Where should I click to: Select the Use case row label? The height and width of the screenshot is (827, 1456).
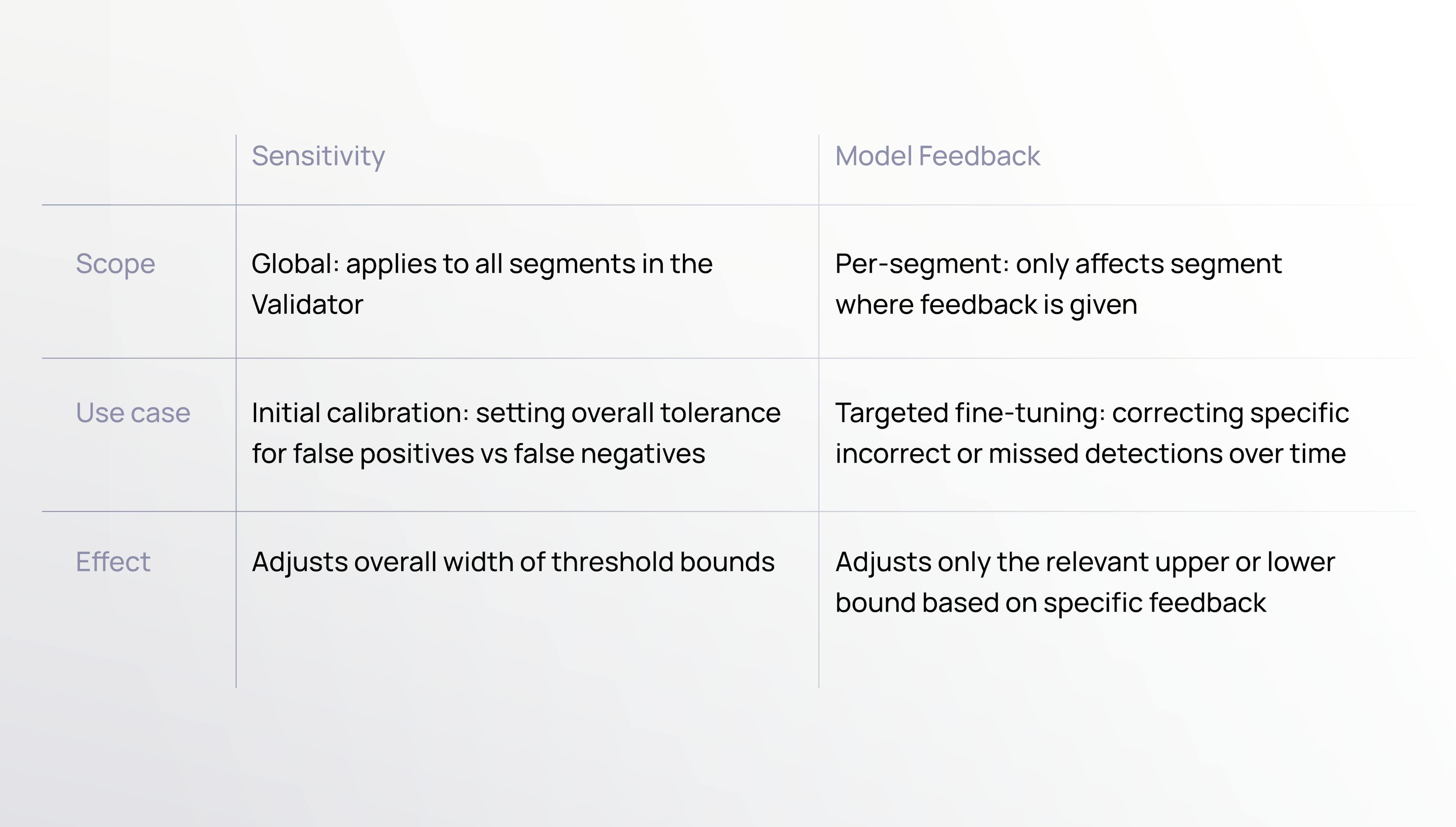[133, 413]
